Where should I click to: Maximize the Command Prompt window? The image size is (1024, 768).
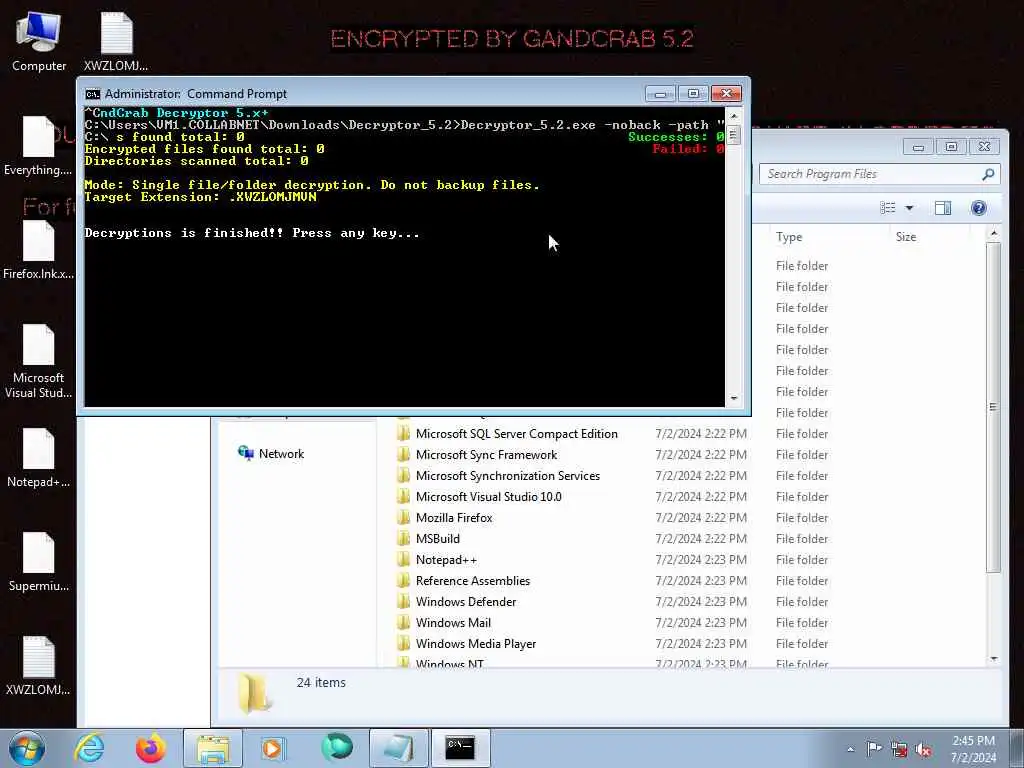[693, 94]
